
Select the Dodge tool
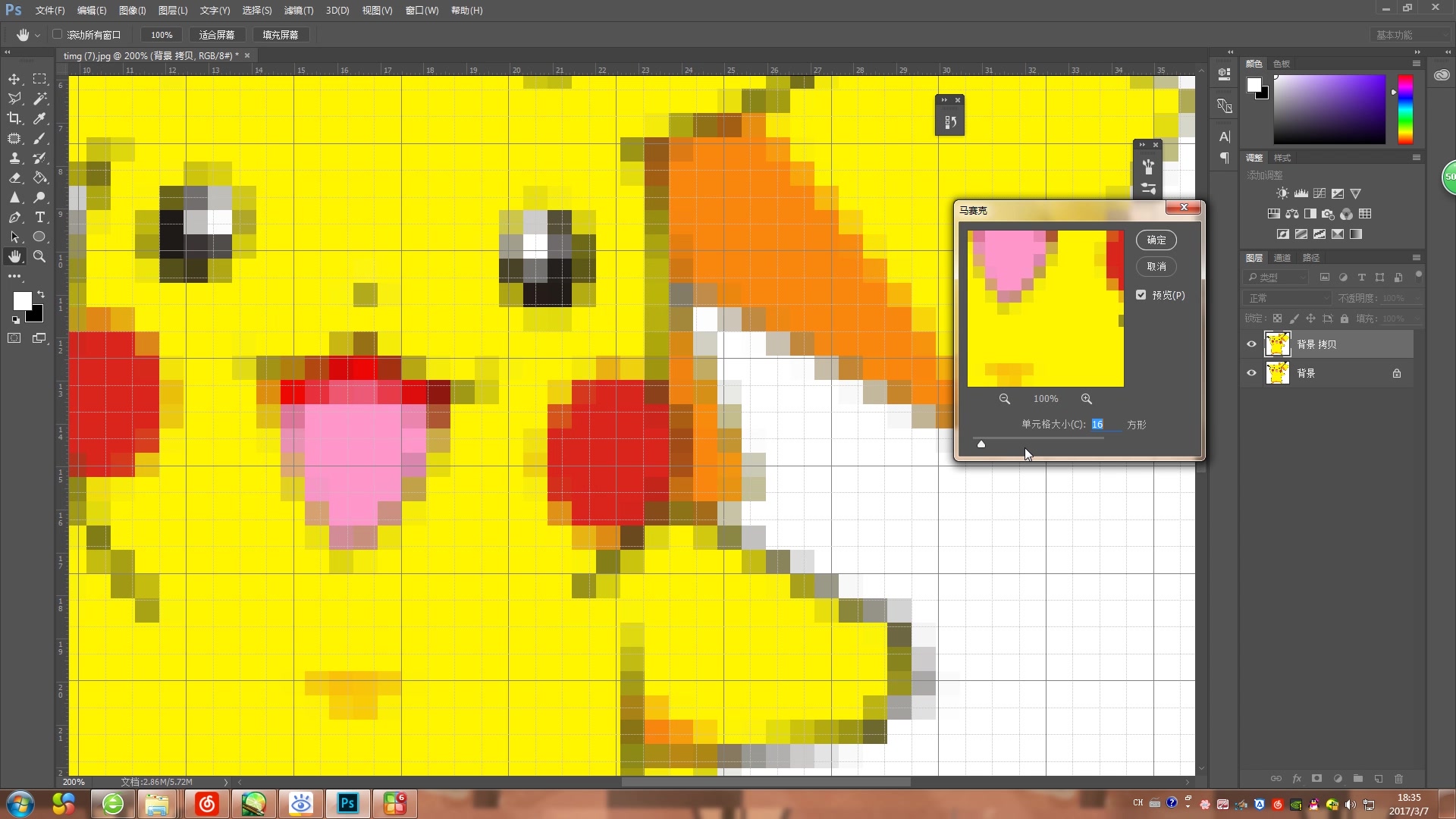click(39, 197)
